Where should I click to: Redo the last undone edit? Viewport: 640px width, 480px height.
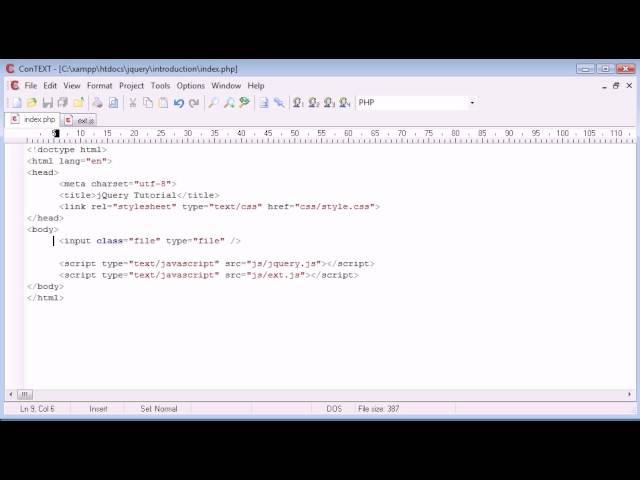click(194, 102)
